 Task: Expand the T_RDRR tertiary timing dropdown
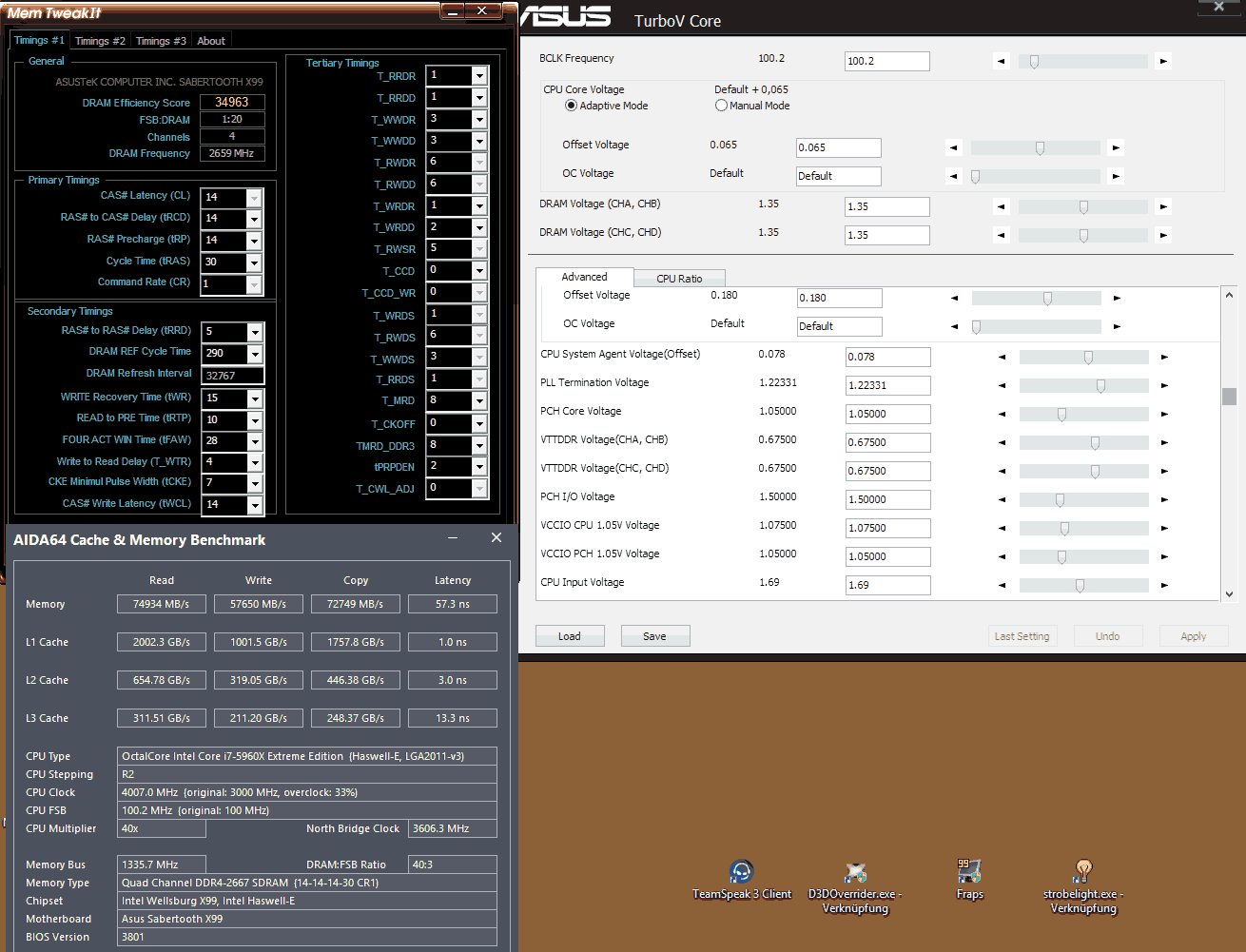pyautogui.click(x=479, y=76)
